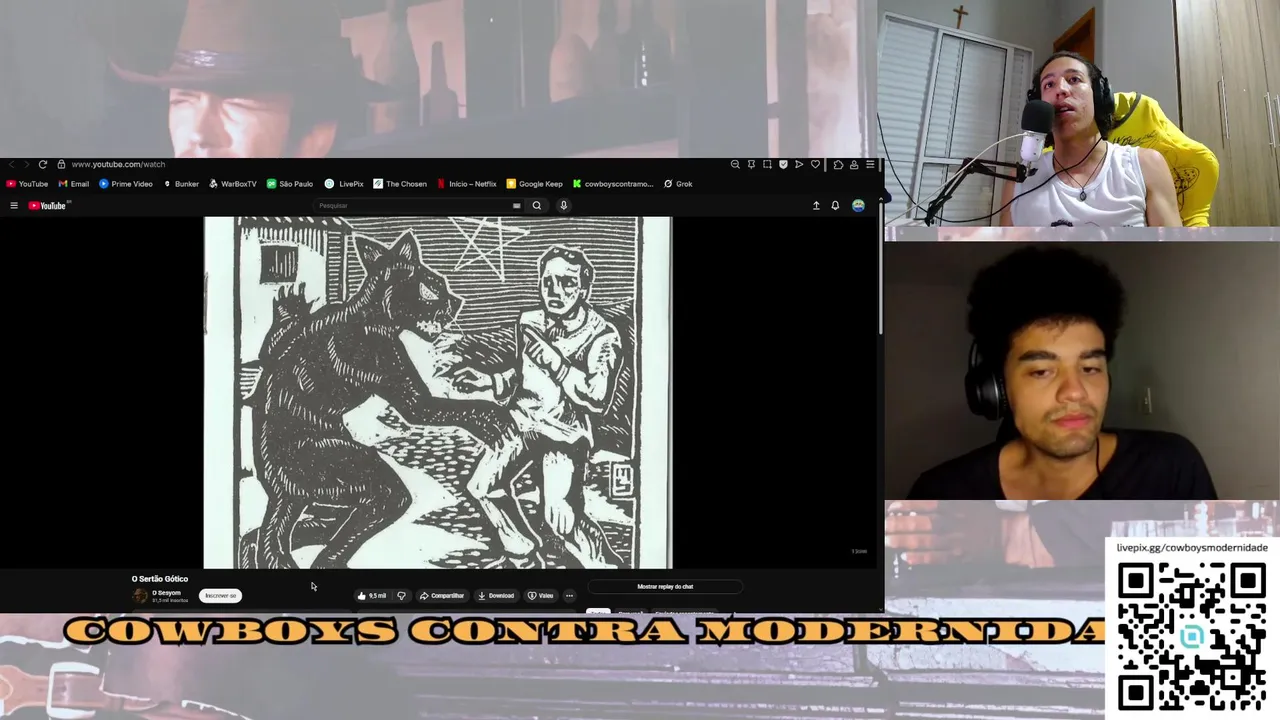The height and width of the screenshot is (720, 1280).
Task: Click the YouTube create upload icon
Action: [816, 206]
